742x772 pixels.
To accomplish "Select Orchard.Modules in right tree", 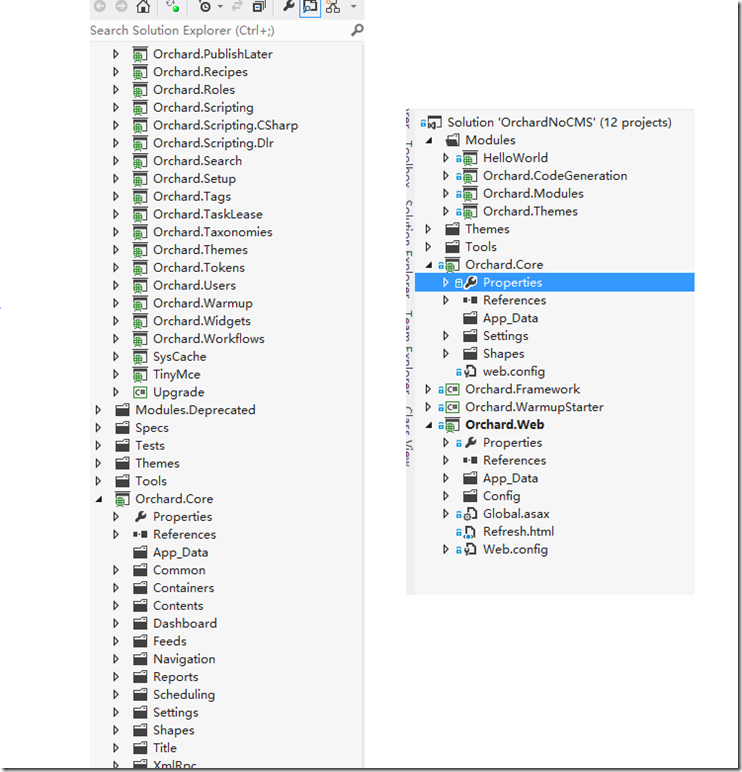I will [533, 193].
